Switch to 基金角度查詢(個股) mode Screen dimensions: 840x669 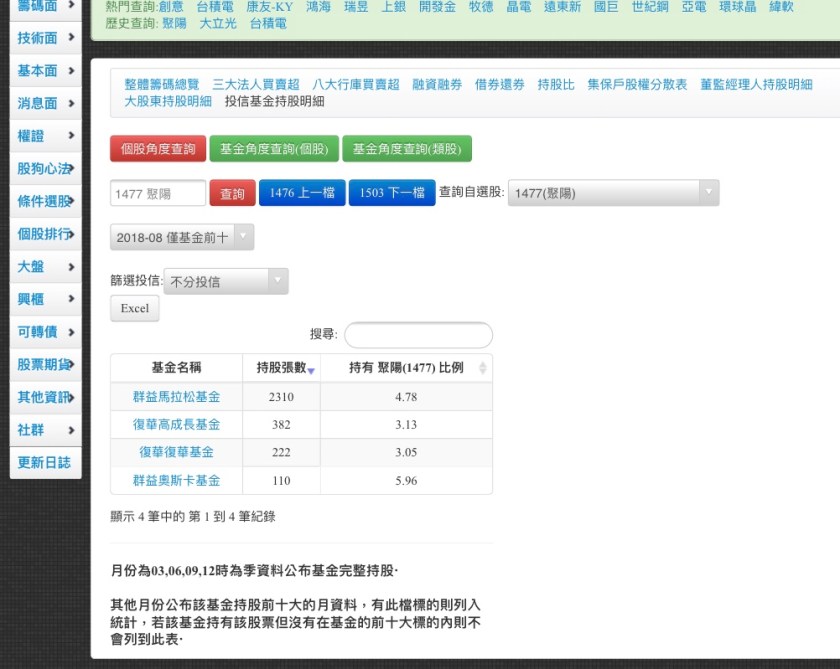(x=273, y=149)
